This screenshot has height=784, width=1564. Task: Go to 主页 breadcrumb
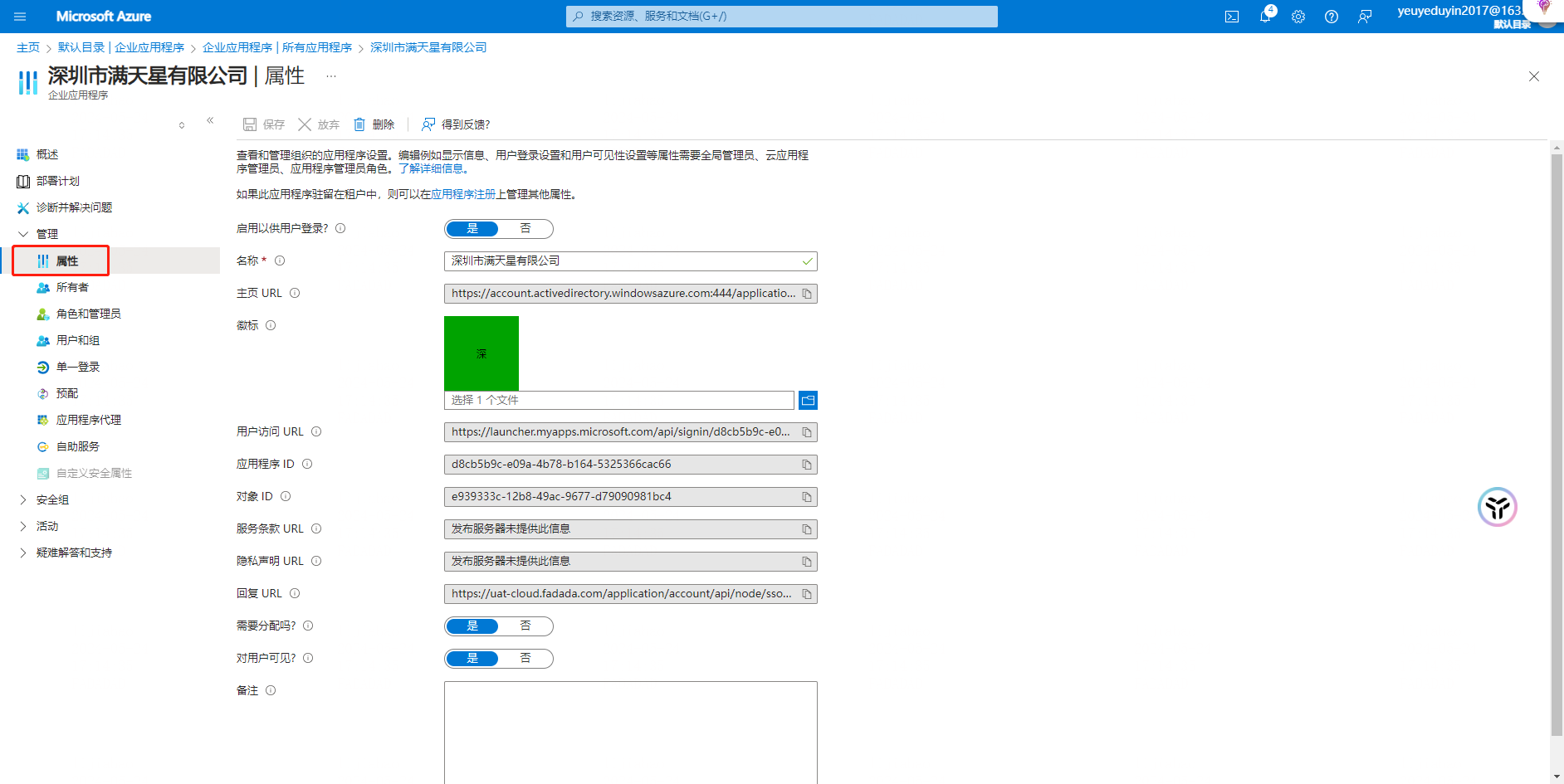pyautogui.click(x=28, y=47)
